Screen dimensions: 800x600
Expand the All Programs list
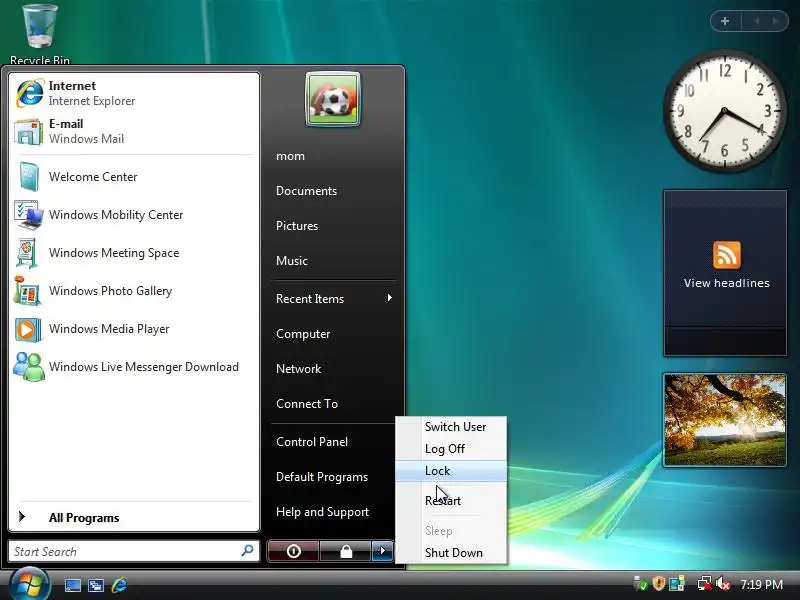tap(134, 517)
